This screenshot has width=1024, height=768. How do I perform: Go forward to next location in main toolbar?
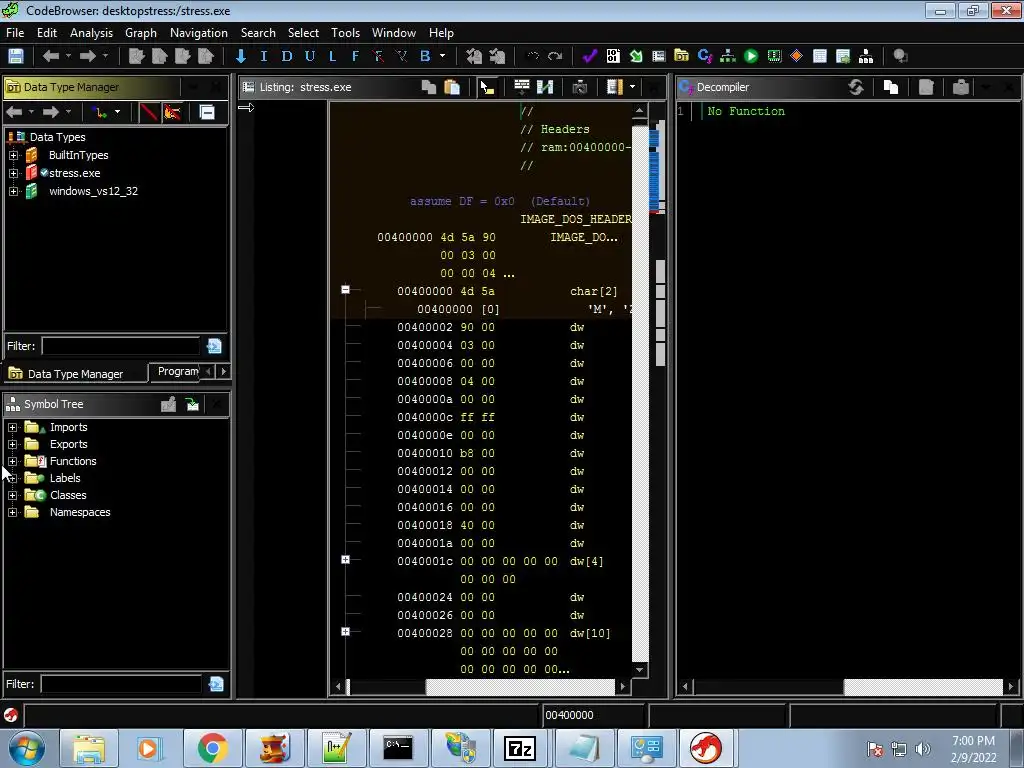[88, 56]
